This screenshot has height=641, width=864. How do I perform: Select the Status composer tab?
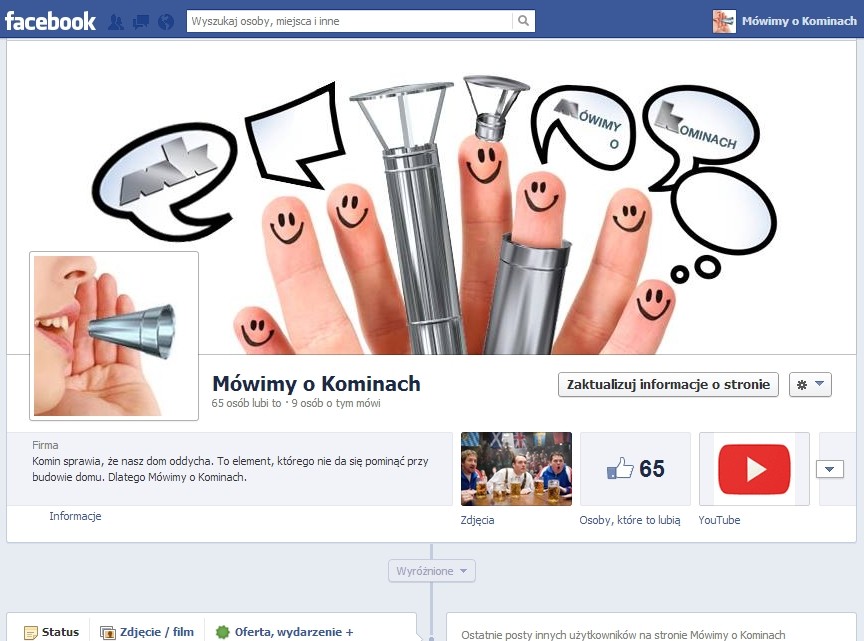pos(52,632)
